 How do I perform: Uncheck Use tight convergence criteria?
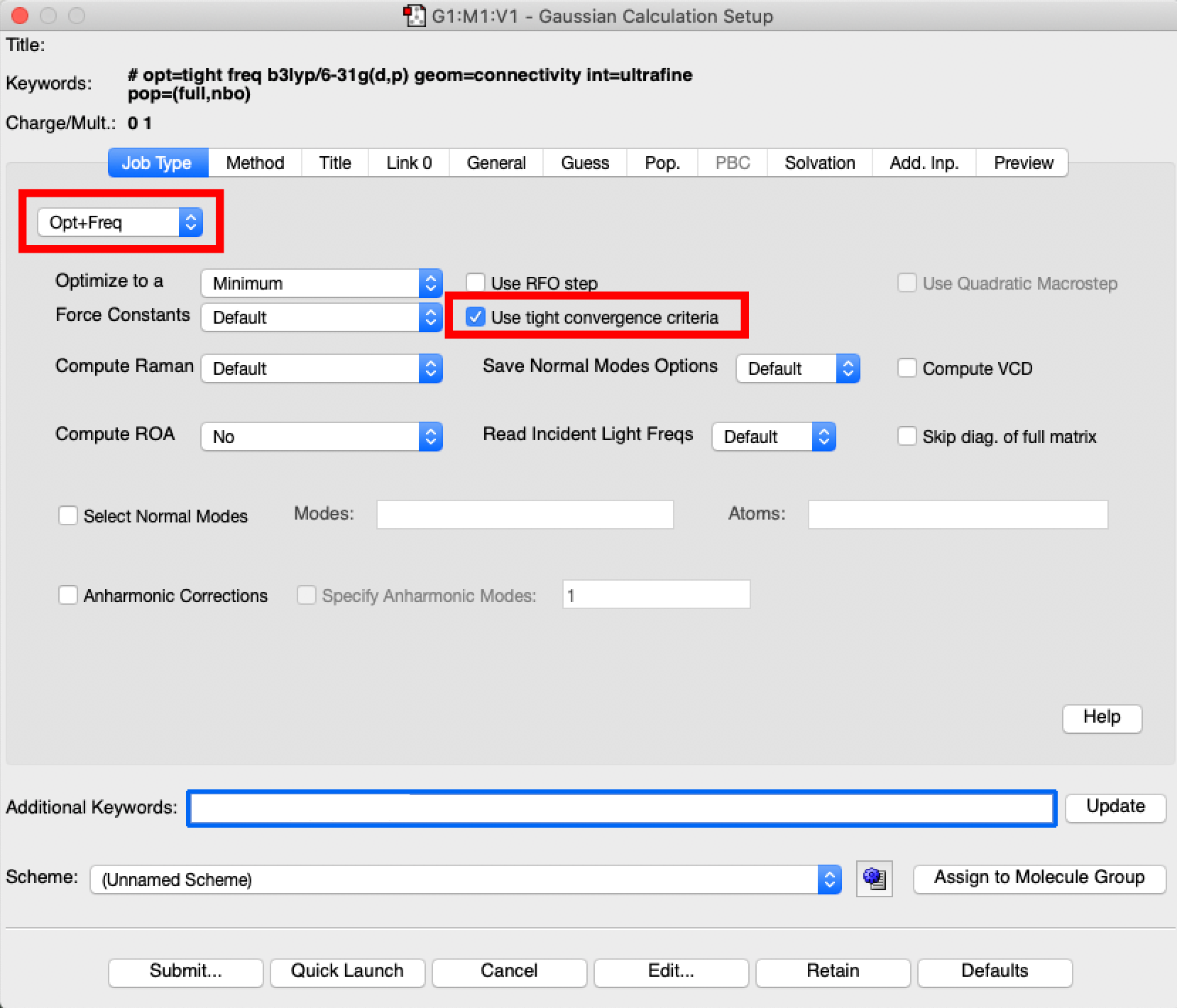click(x=476, y=317)
